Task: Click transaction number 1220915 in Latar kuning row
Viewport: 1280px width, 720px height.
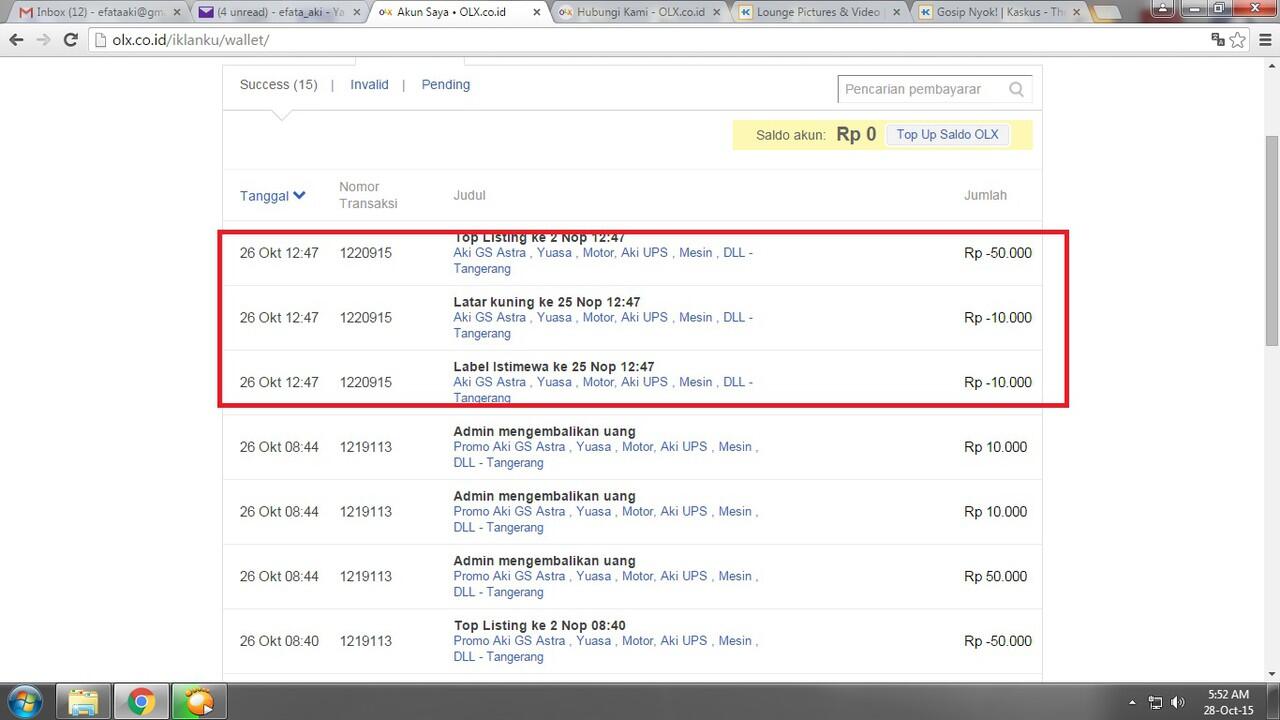Action: (x=365, y=318)
